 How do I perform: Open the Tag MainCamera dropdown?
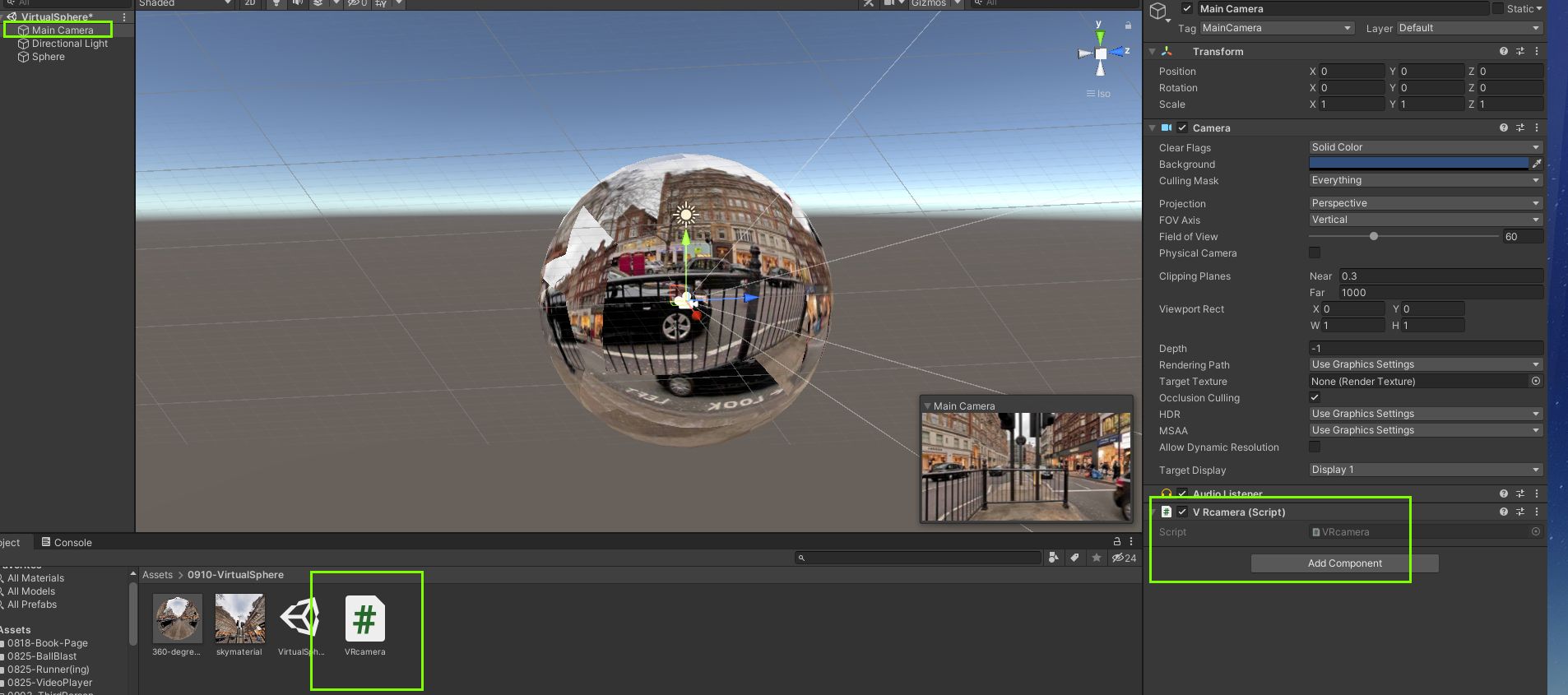point(1277,28)
